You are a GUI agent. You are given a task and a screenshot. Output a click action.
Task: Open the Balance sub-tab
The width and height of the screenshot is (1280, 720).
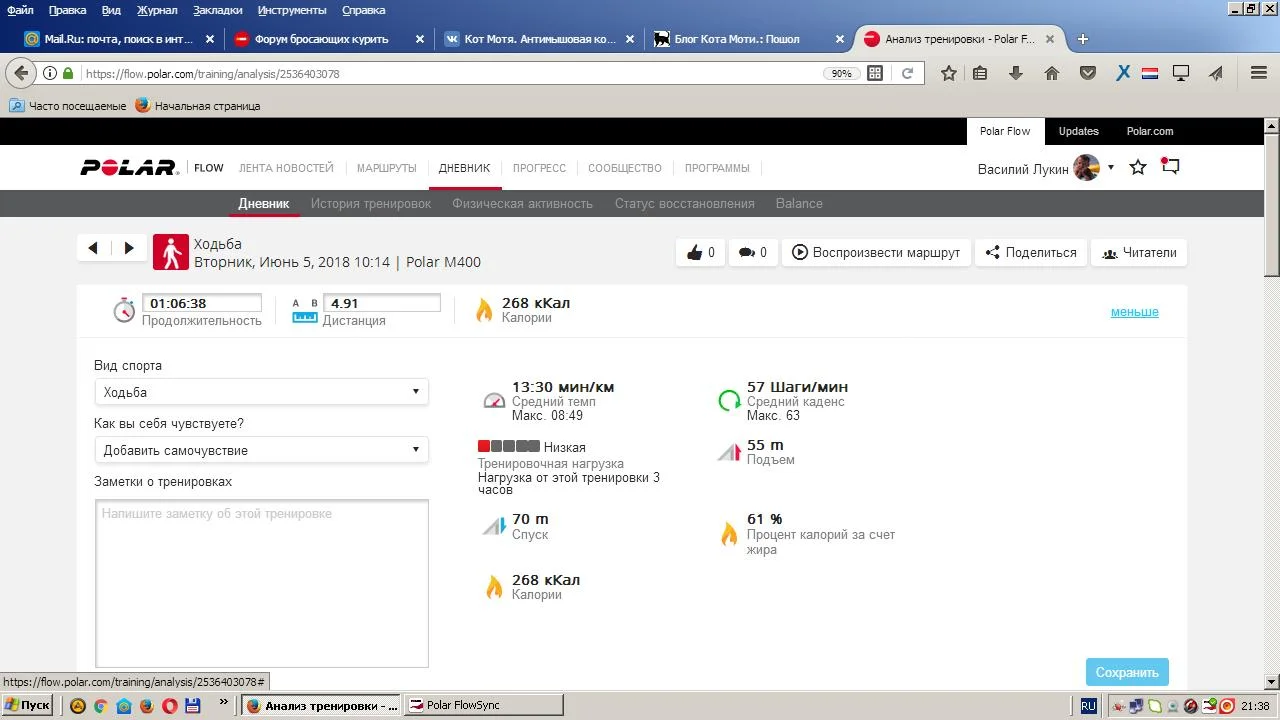tap(799, 203)
